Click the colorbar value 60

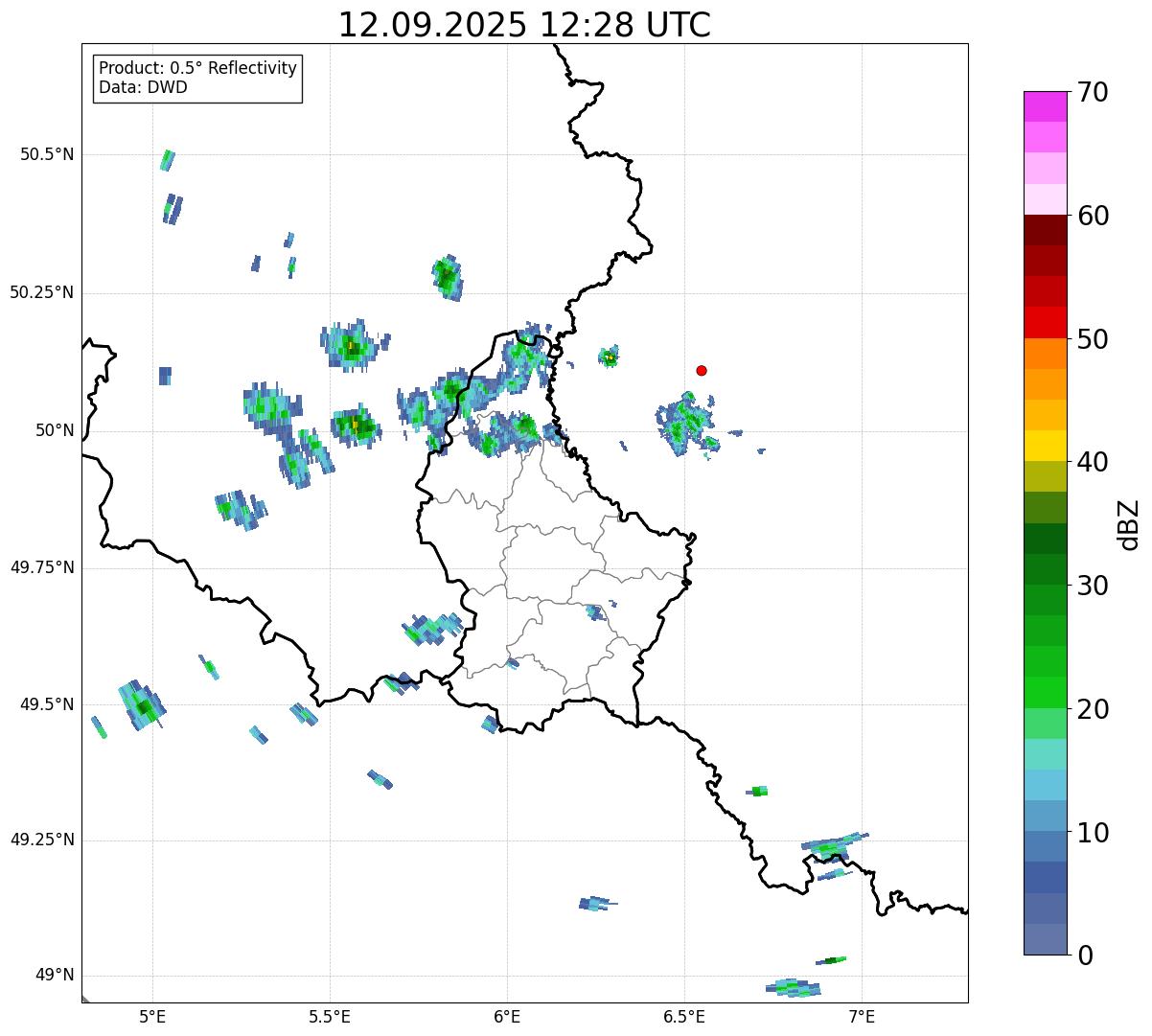click(1093, 216)
